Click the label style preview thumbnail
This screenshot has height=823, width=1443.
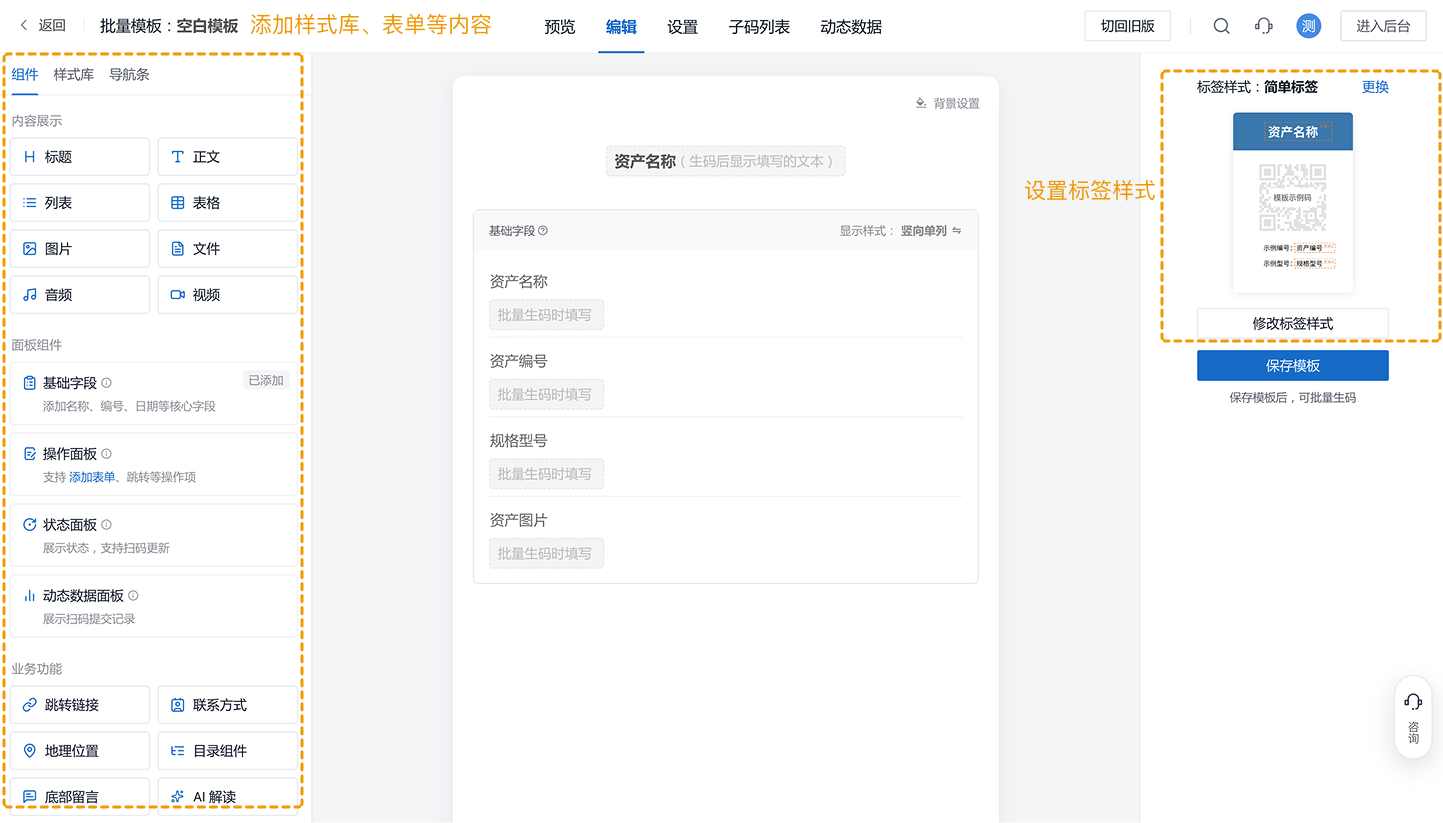coord(1292,202)
